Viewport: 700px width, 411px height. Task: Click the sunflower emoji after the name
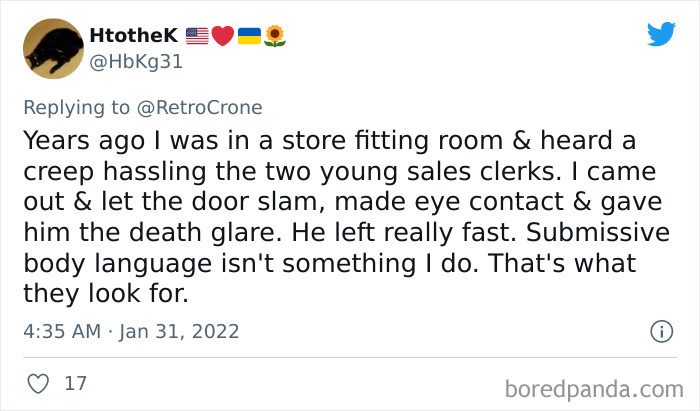coord(275,36)
